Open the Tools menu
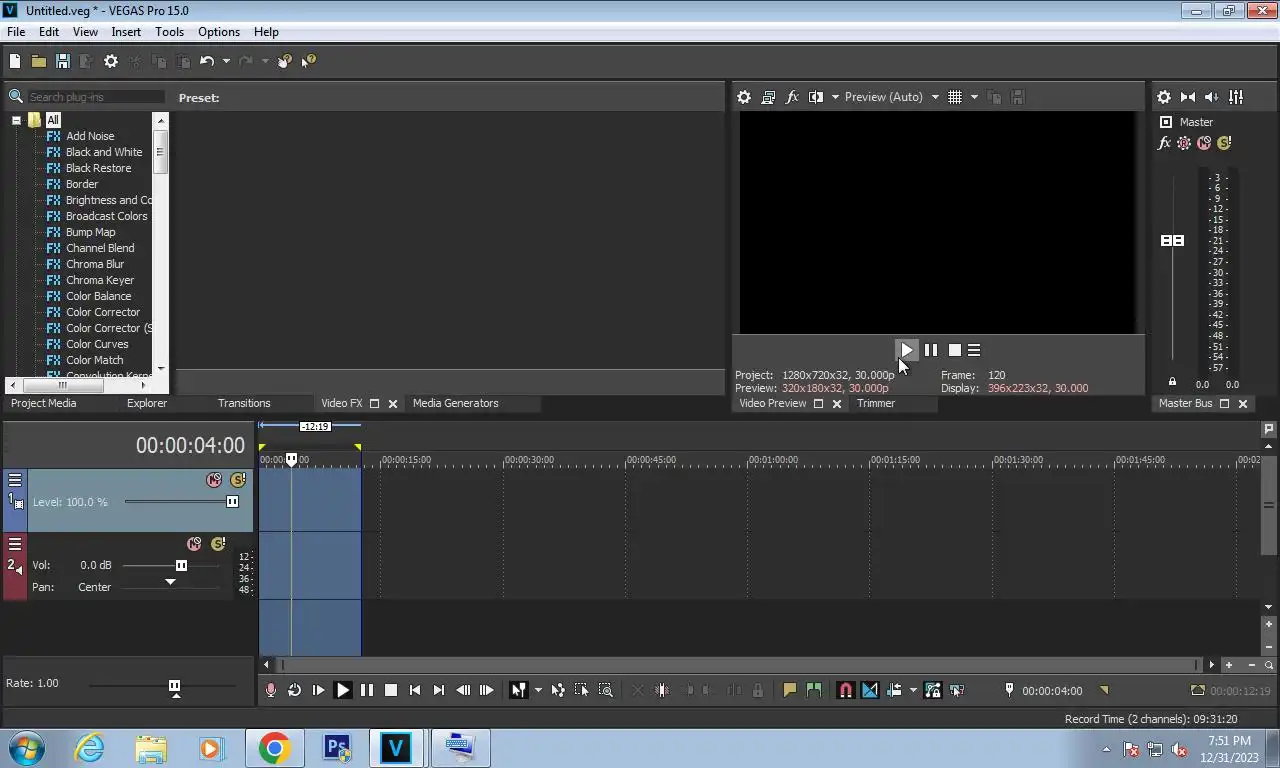The height and width of the screenshot is (768, 1280). point(169,32)
